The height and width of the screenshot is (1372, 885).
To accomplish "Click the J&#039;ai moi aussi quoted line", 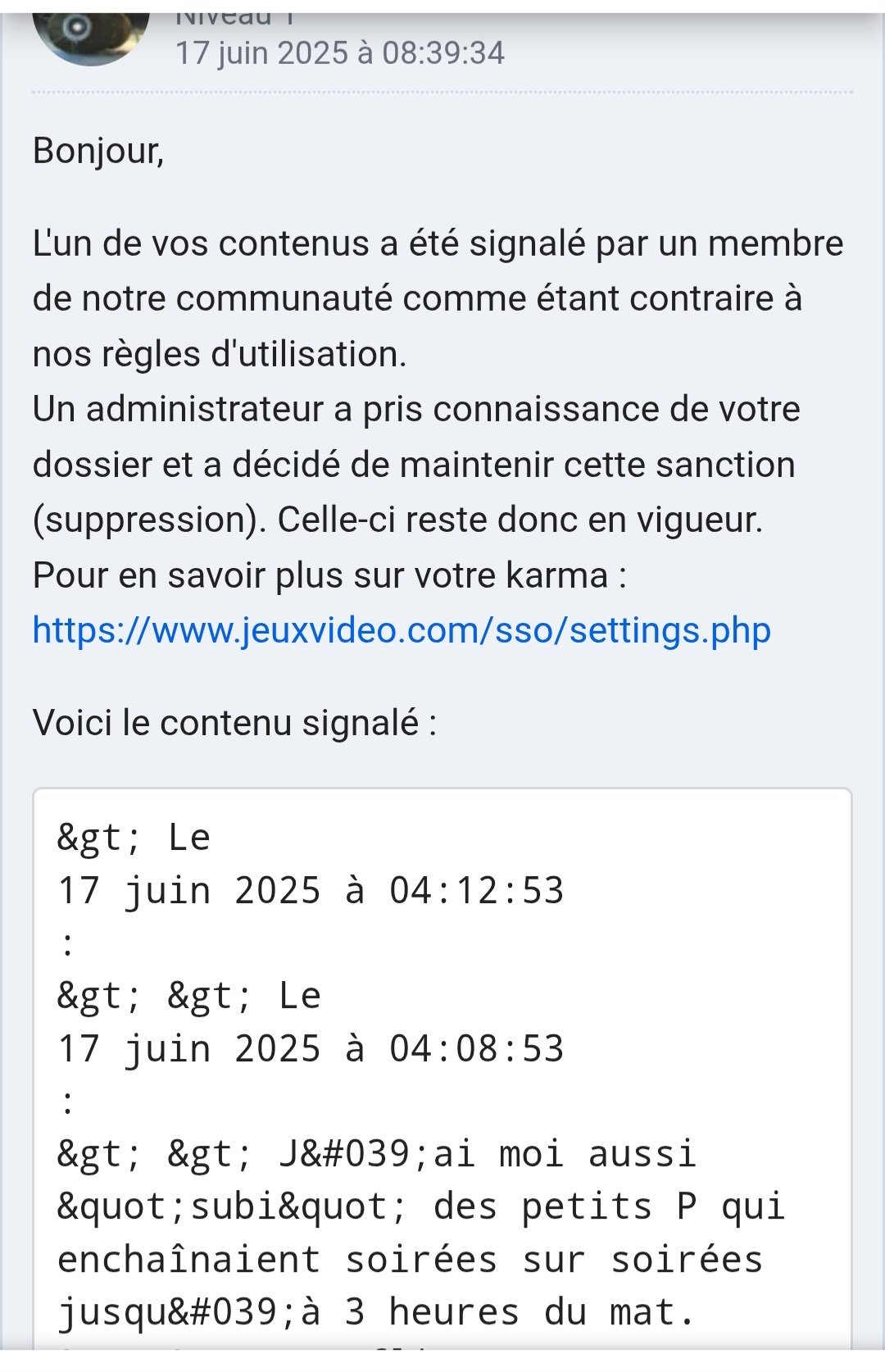I will pyautogui.click(x=377, y=1154).
